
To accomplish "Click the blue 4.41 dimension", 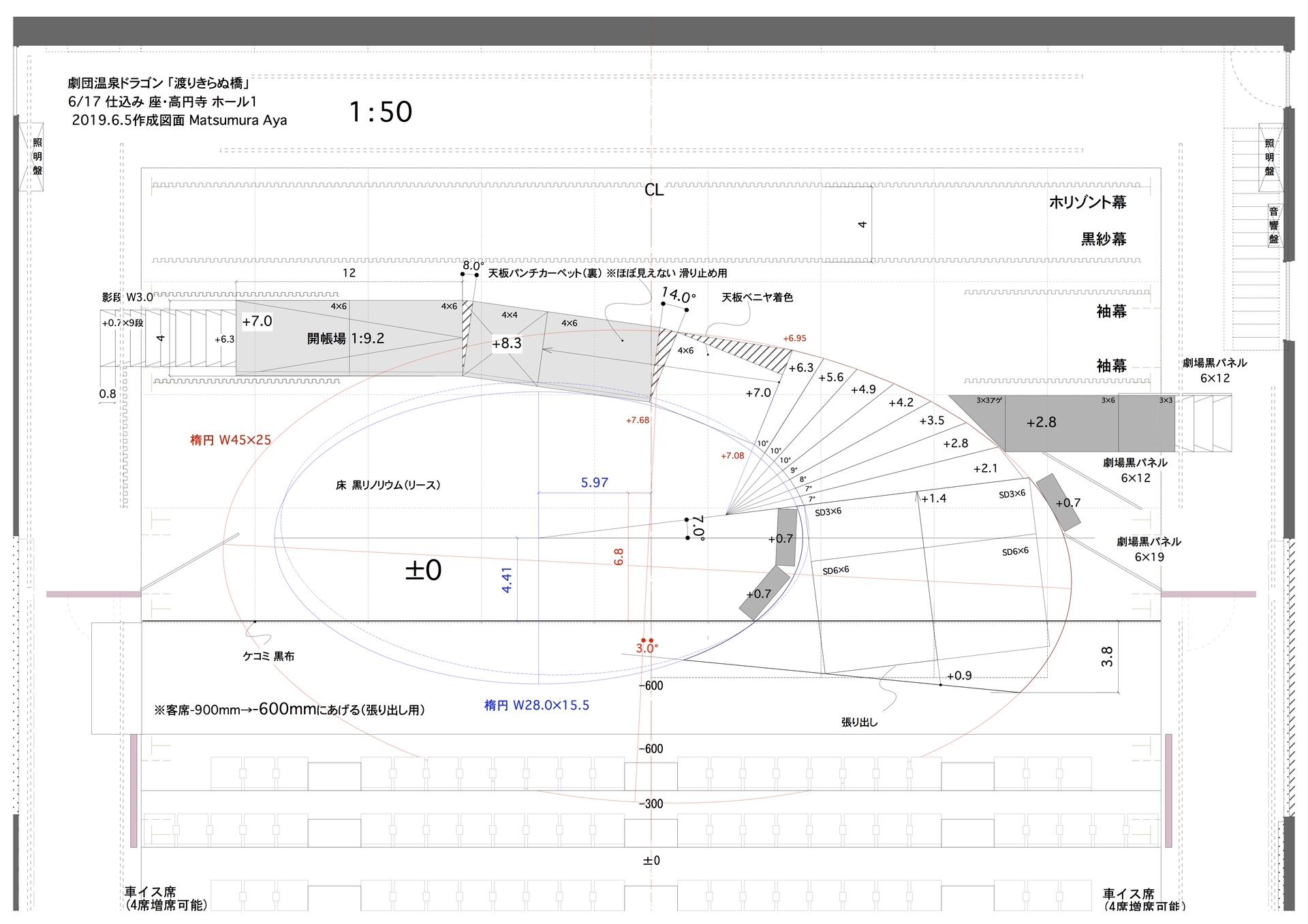I will 507,580.
